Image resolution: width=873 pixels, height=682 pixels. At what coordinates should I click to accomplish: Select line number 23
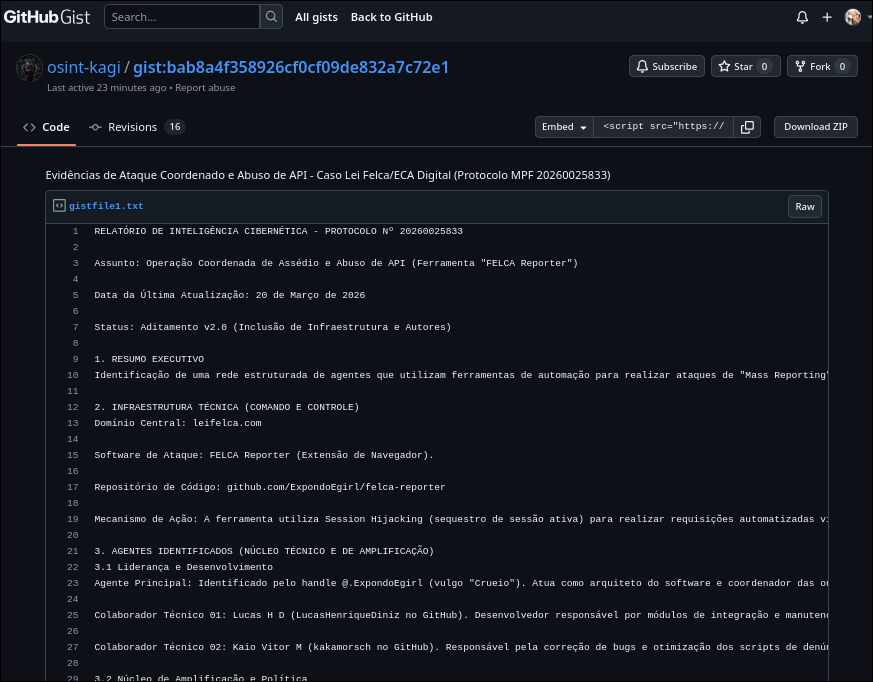tap(73, 583)
